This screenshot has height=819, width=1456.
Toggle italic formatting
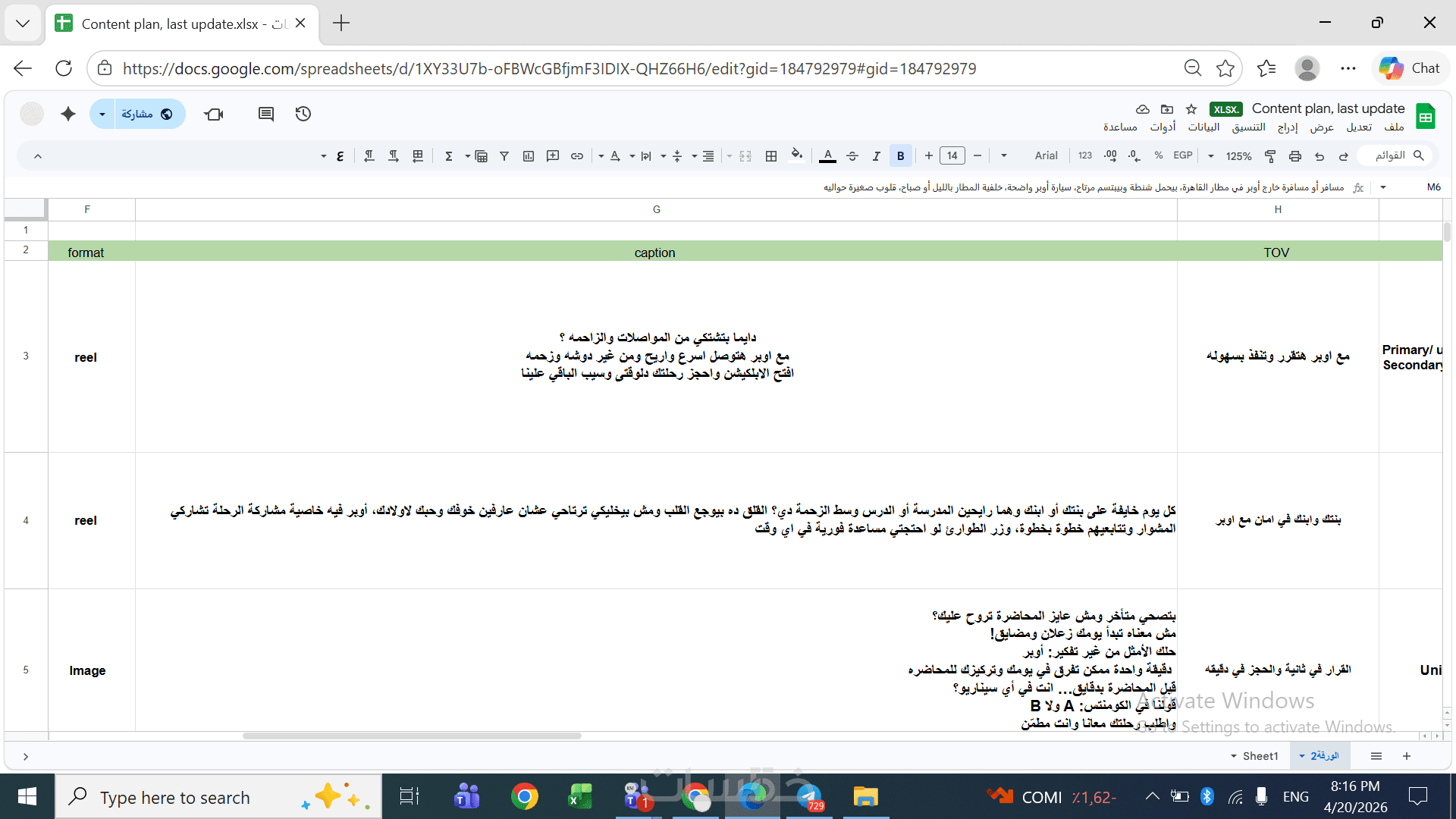click(x=876, y=156)
